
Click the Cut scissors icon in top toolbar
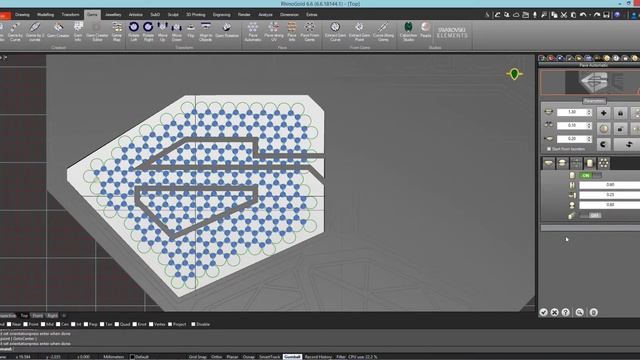(x=564, y=15)
